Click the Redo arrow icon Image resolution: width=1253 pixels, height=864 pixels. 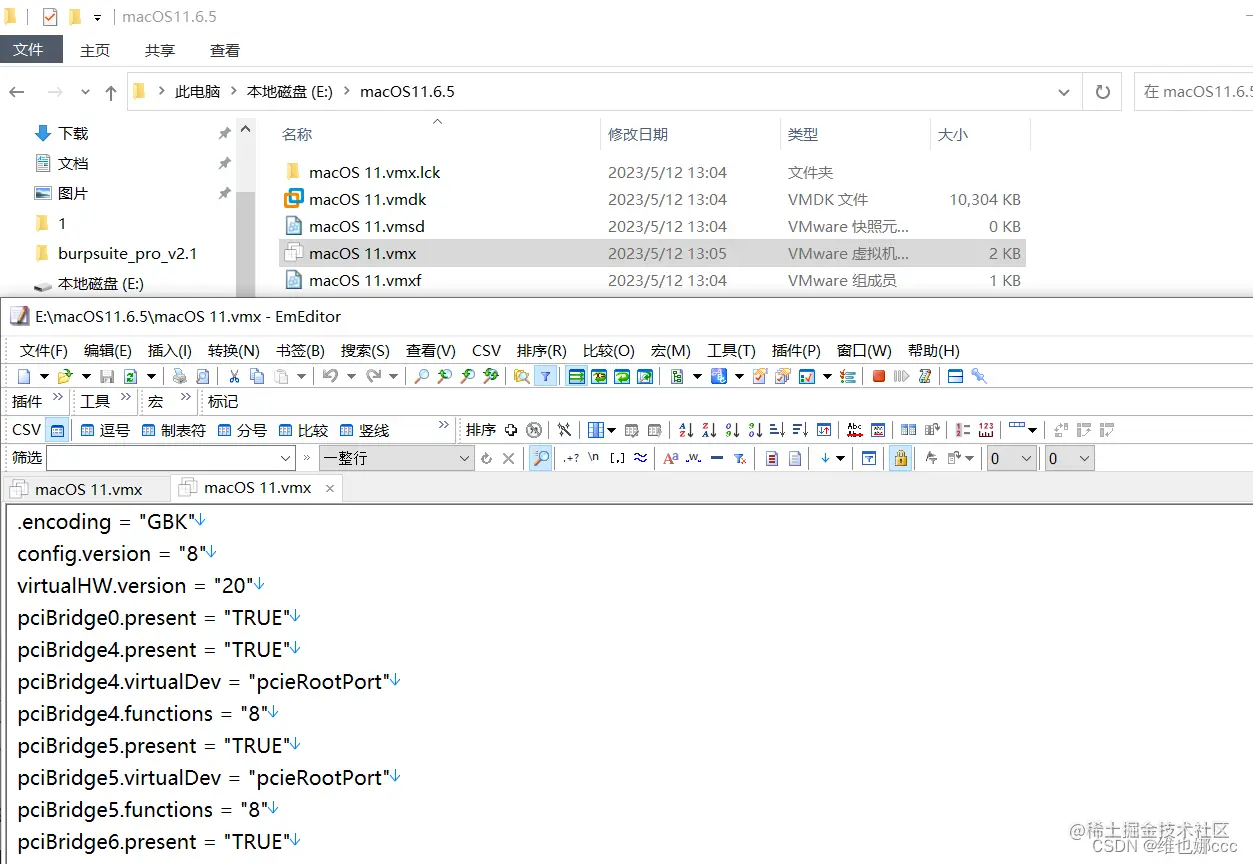pyautogui.click(x=374, y=376)
